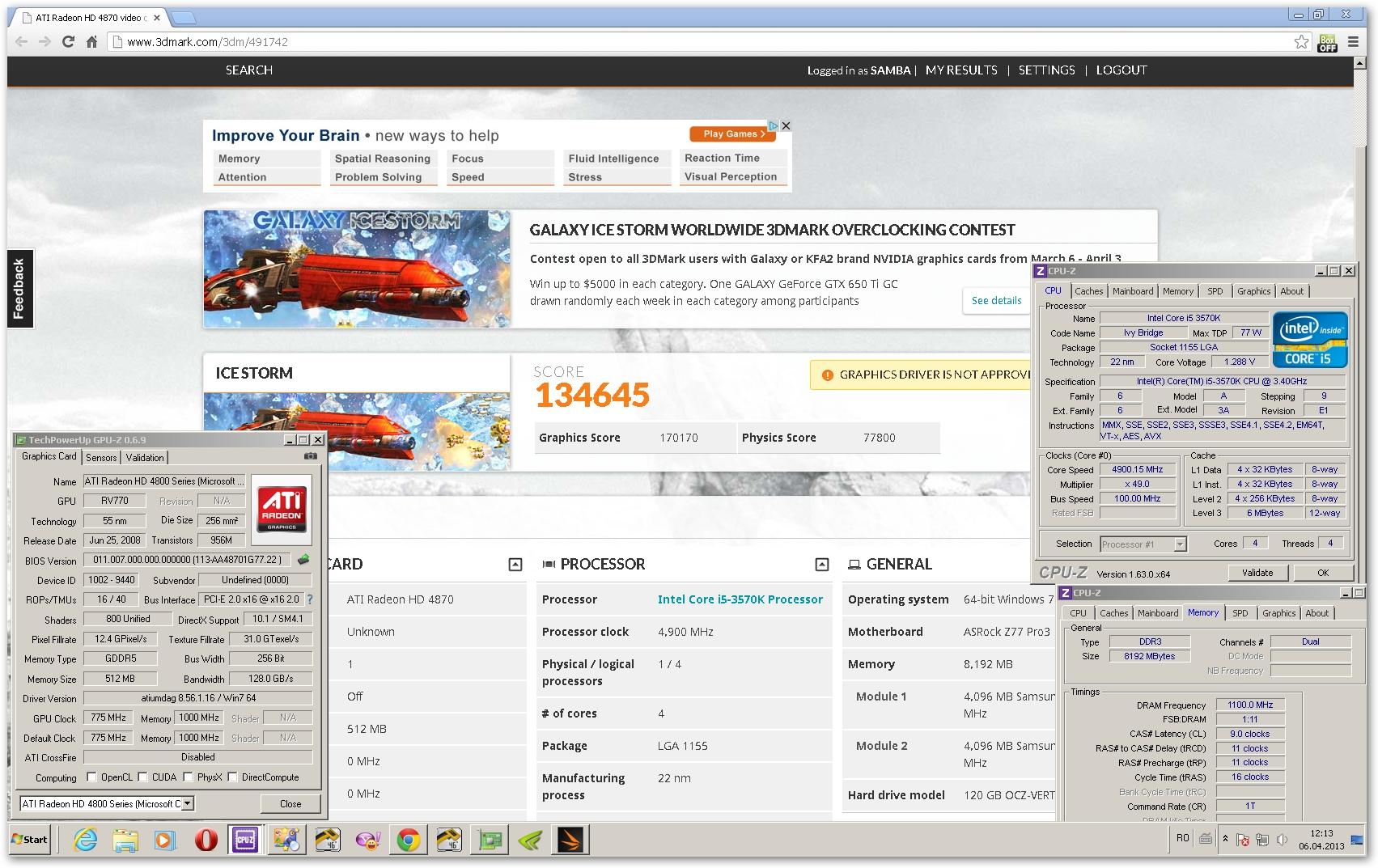The width and height of the screenshot is (1378, 868).
Task: Open Internet Explorer from the taskbar
Action: click(85, 840)
